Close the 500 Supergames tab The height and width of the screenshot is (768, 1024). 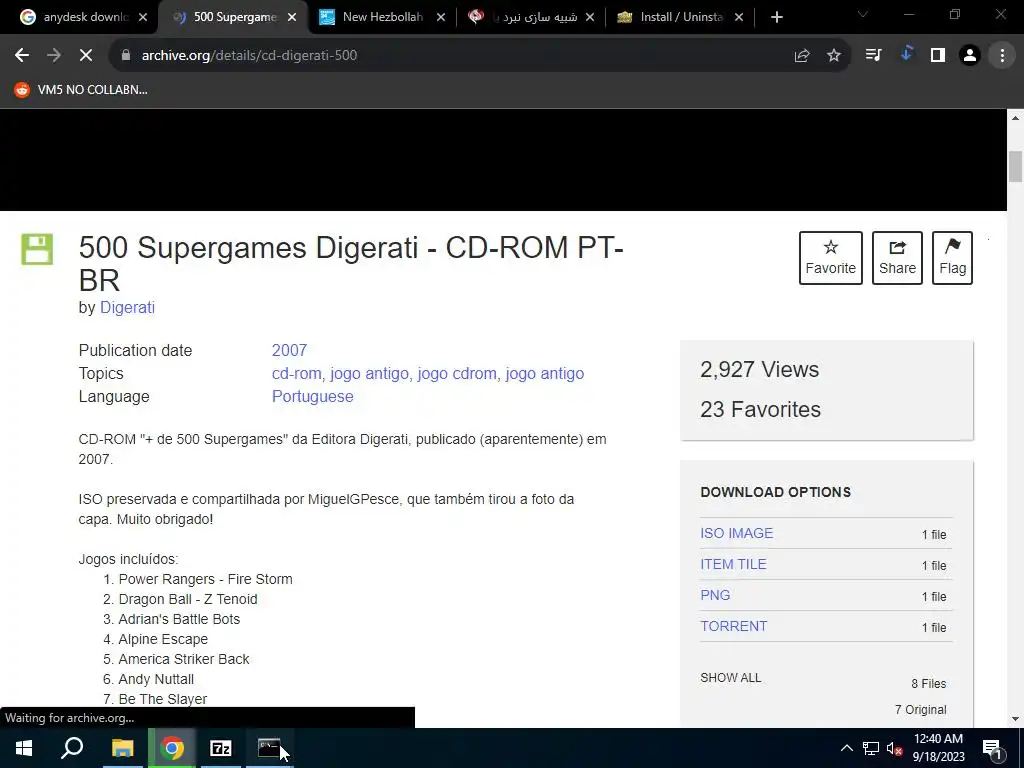(292, 18)
